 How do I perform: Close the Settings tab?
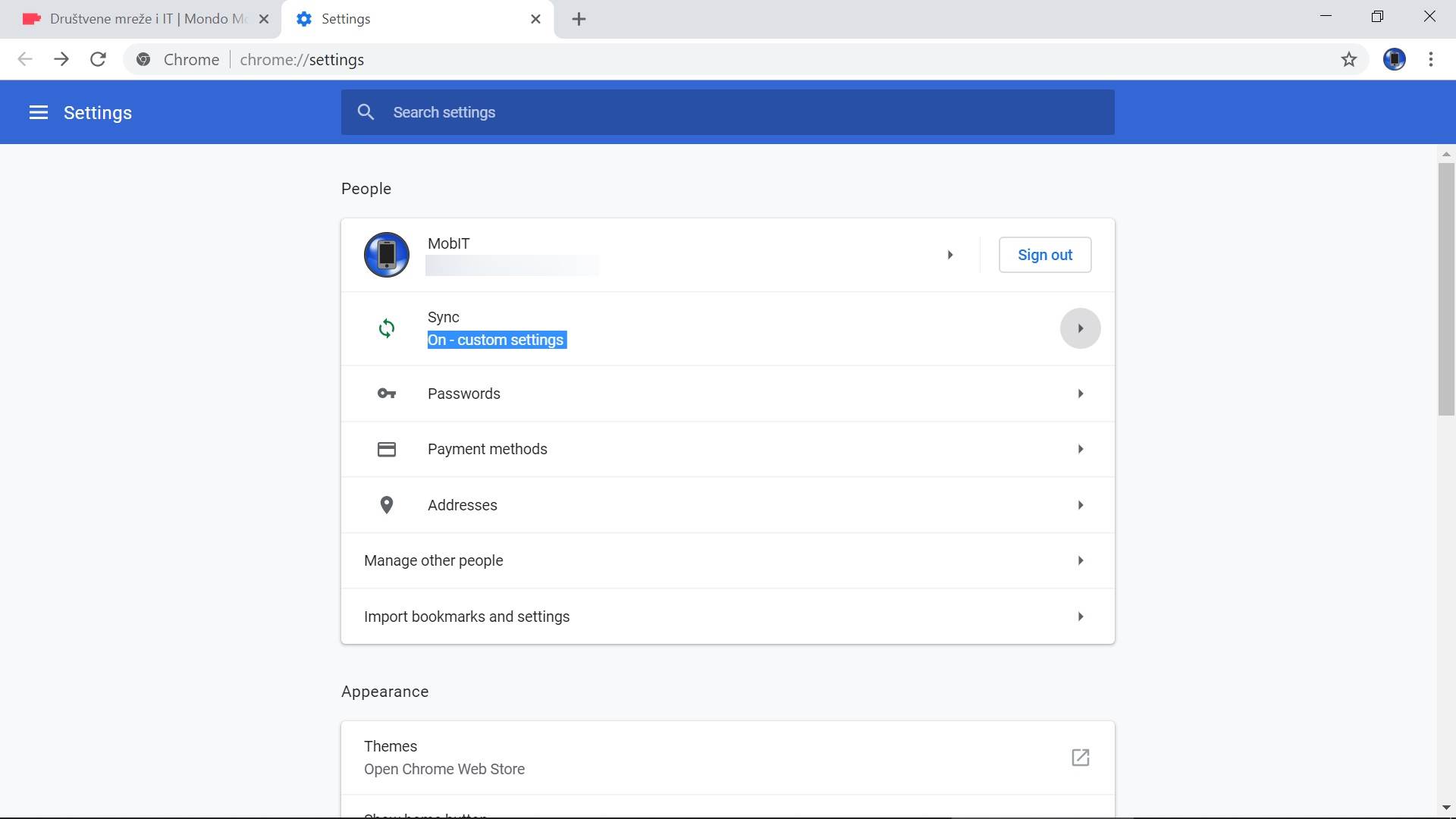point(535,19)
